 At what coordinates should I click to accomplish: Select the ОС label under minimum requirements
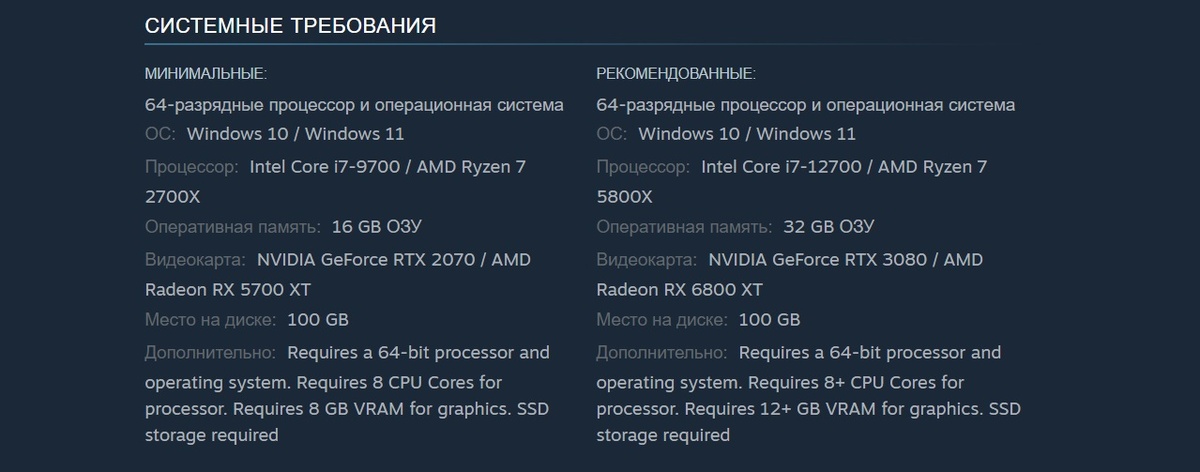(160, 134)
